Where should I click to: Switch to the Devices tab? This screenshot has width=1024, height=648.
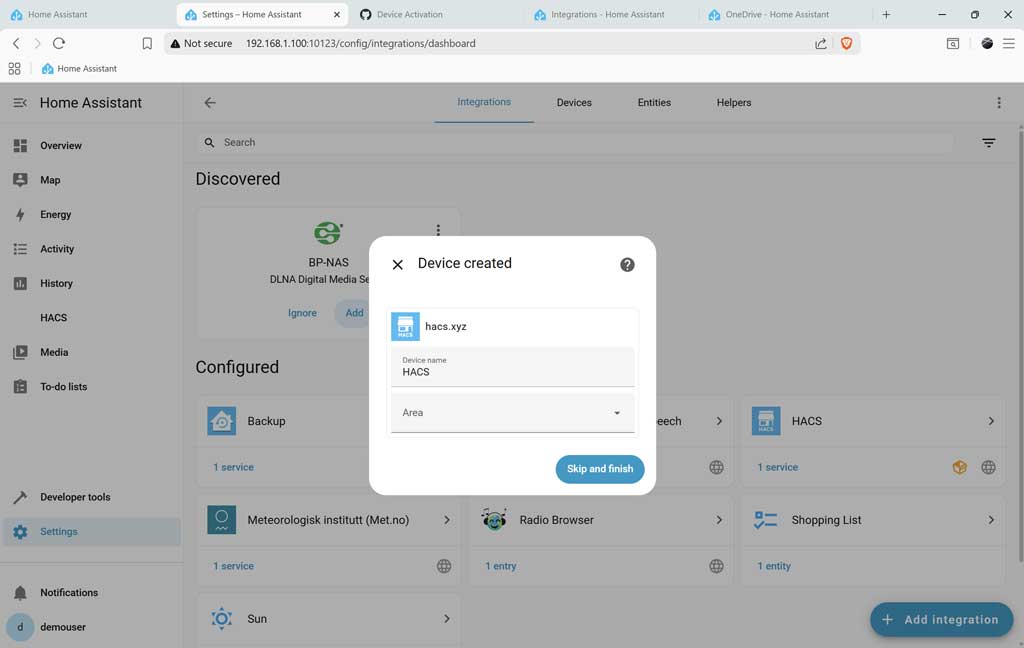pyautogui.click(x=574, y=103)
